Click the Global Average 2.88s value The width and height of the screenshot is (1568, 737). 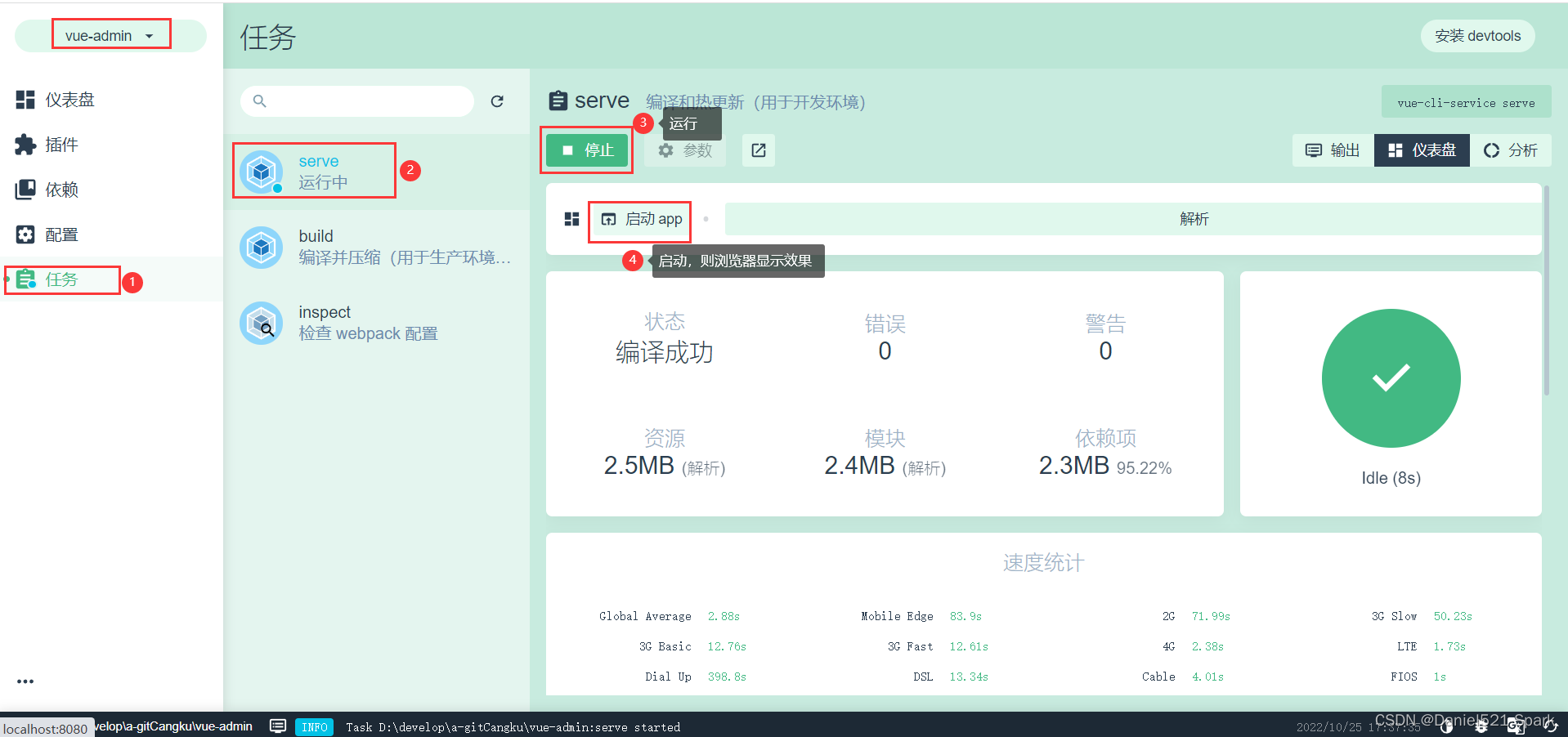tap(724, 617)
